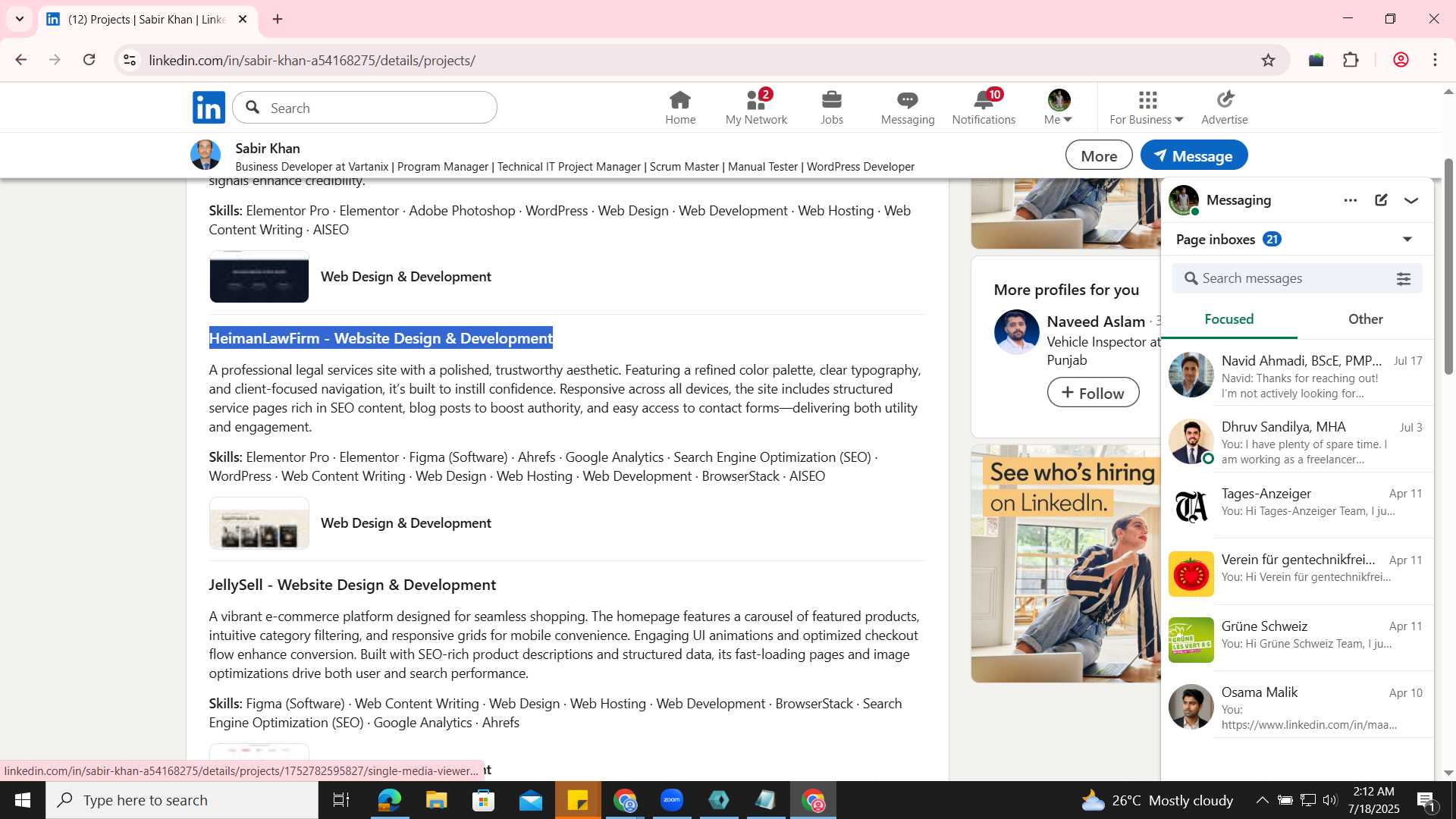Bookmark this page with the star icon
The width and height of the screenshot is (1456, 819).
[x=1268, y=60]
